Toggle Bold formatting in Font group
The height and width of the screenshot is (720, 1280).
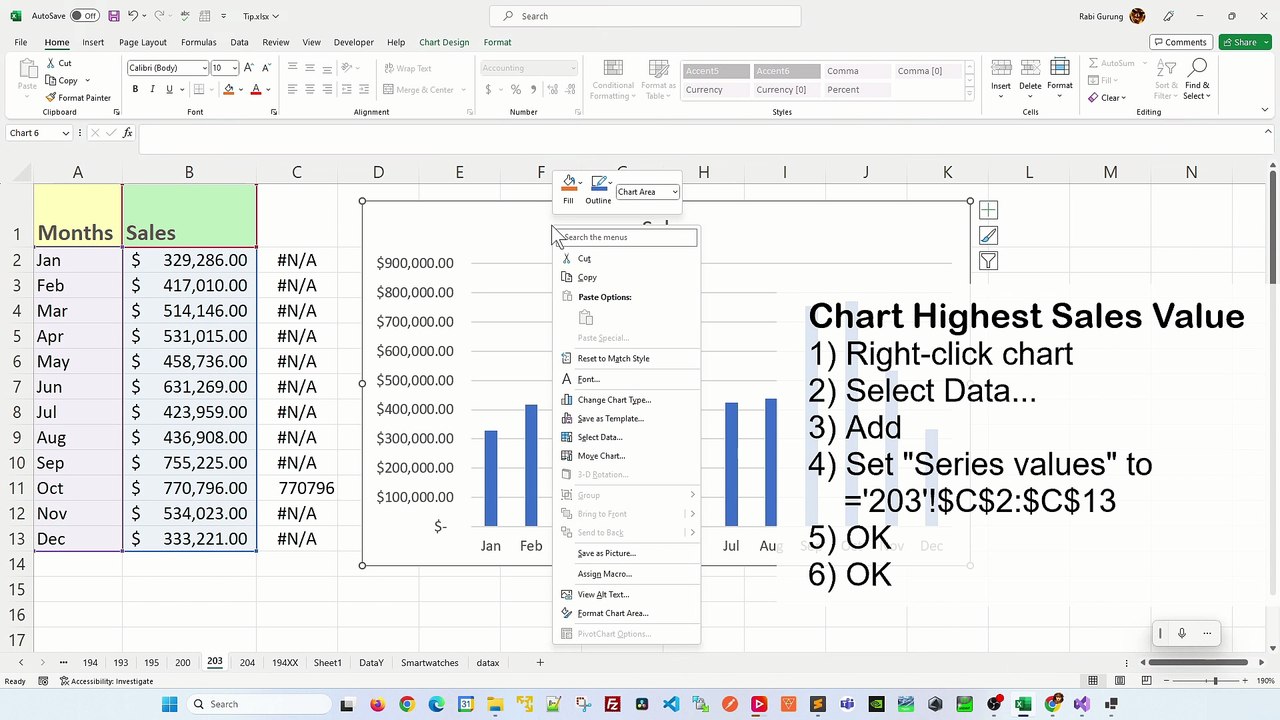point(135,89)
